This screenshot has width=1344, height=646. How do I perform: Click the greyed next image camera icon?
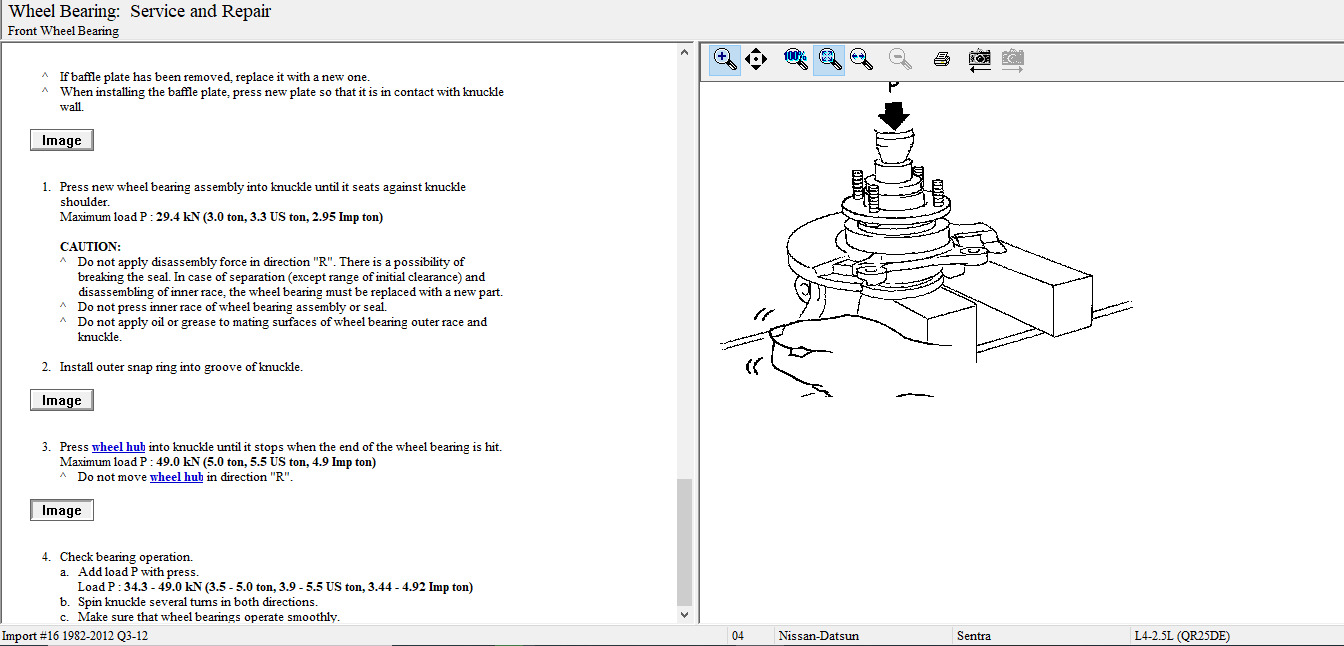(1012, 59)
